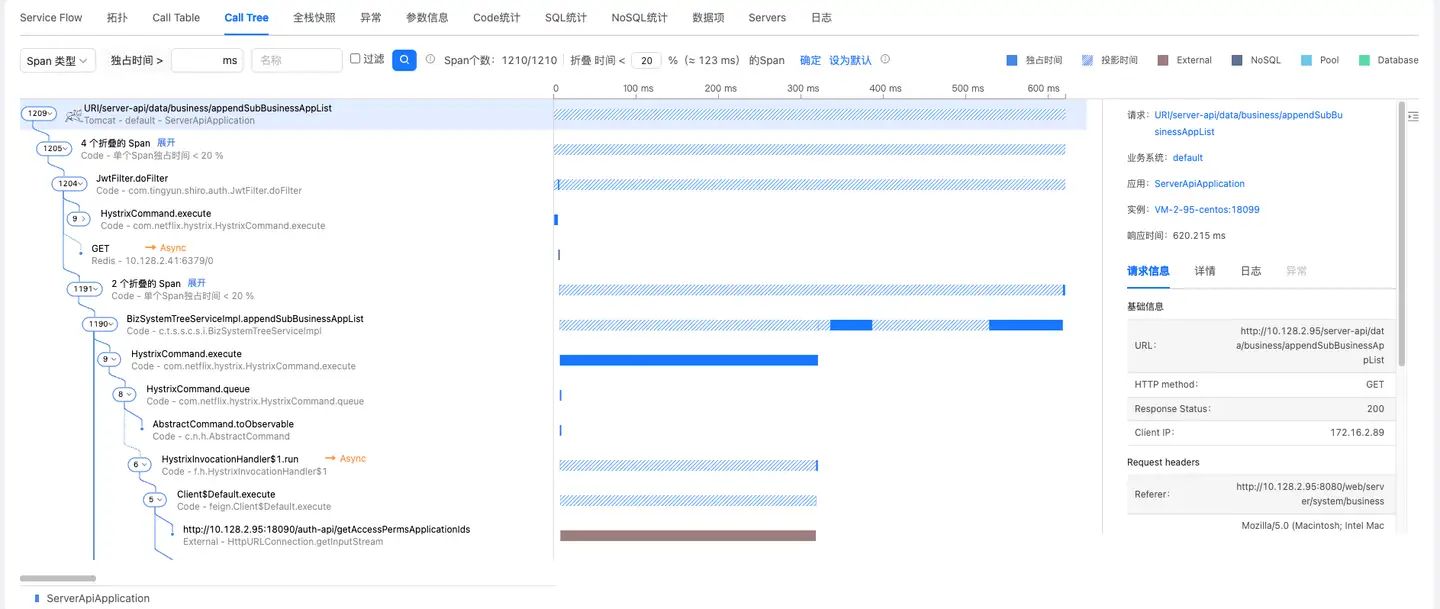Screen dimensions: 1440x609
Task: Switch to the SQL统计 tab
Action: click(565, 18)
